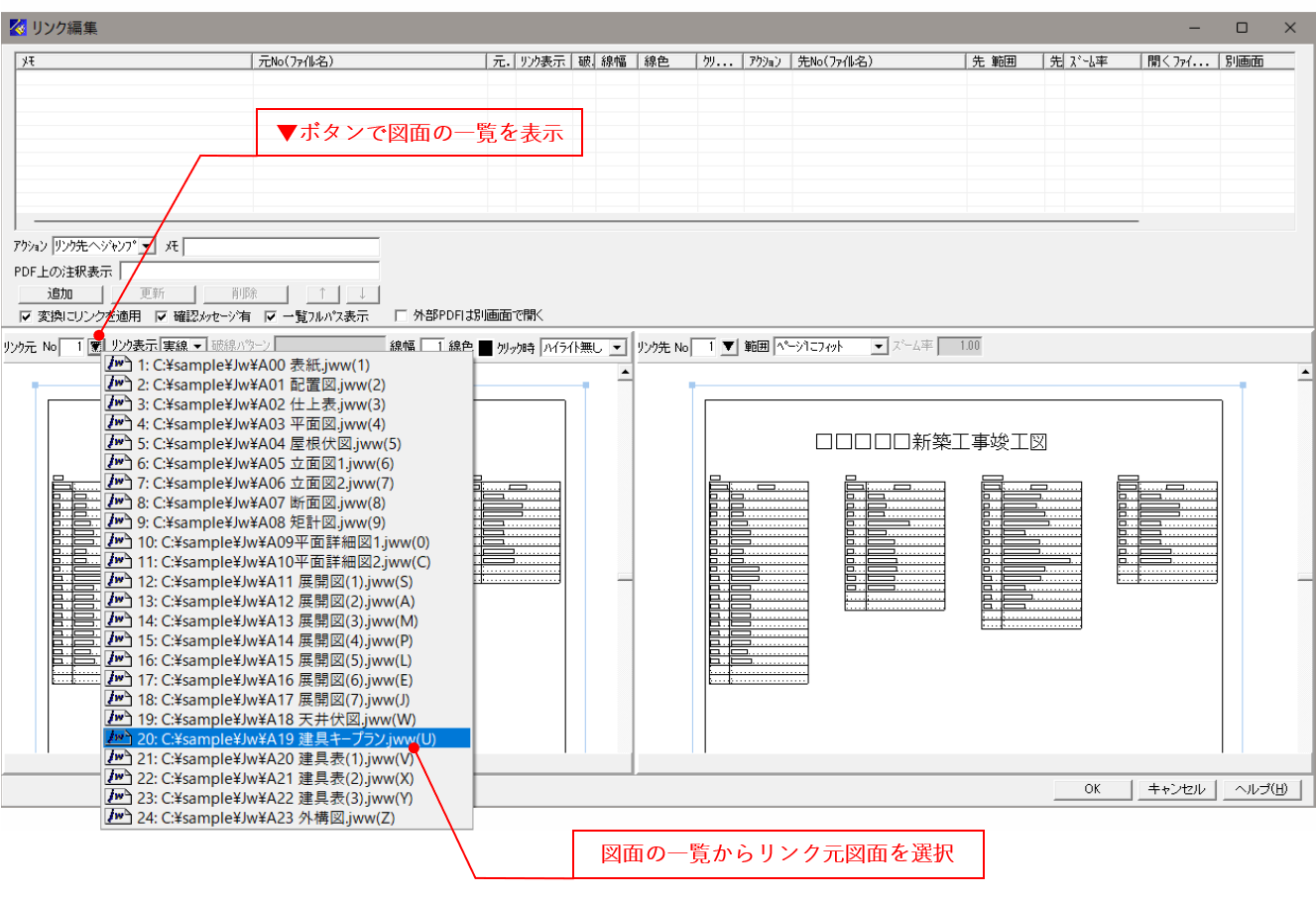Click the Jw icon beside A00 表紙.jww
This screenshot has width=1316, height=900.
pos(117,364)
